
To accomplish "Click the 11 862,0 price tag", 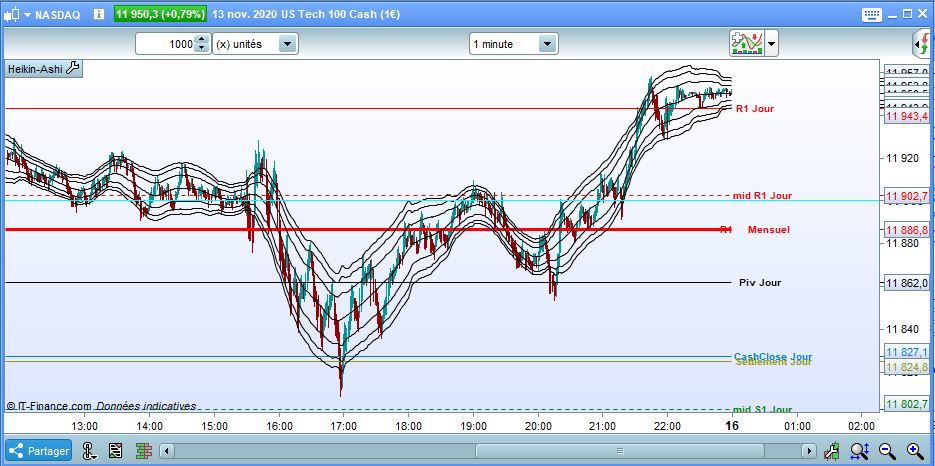I will pos(906,283).
